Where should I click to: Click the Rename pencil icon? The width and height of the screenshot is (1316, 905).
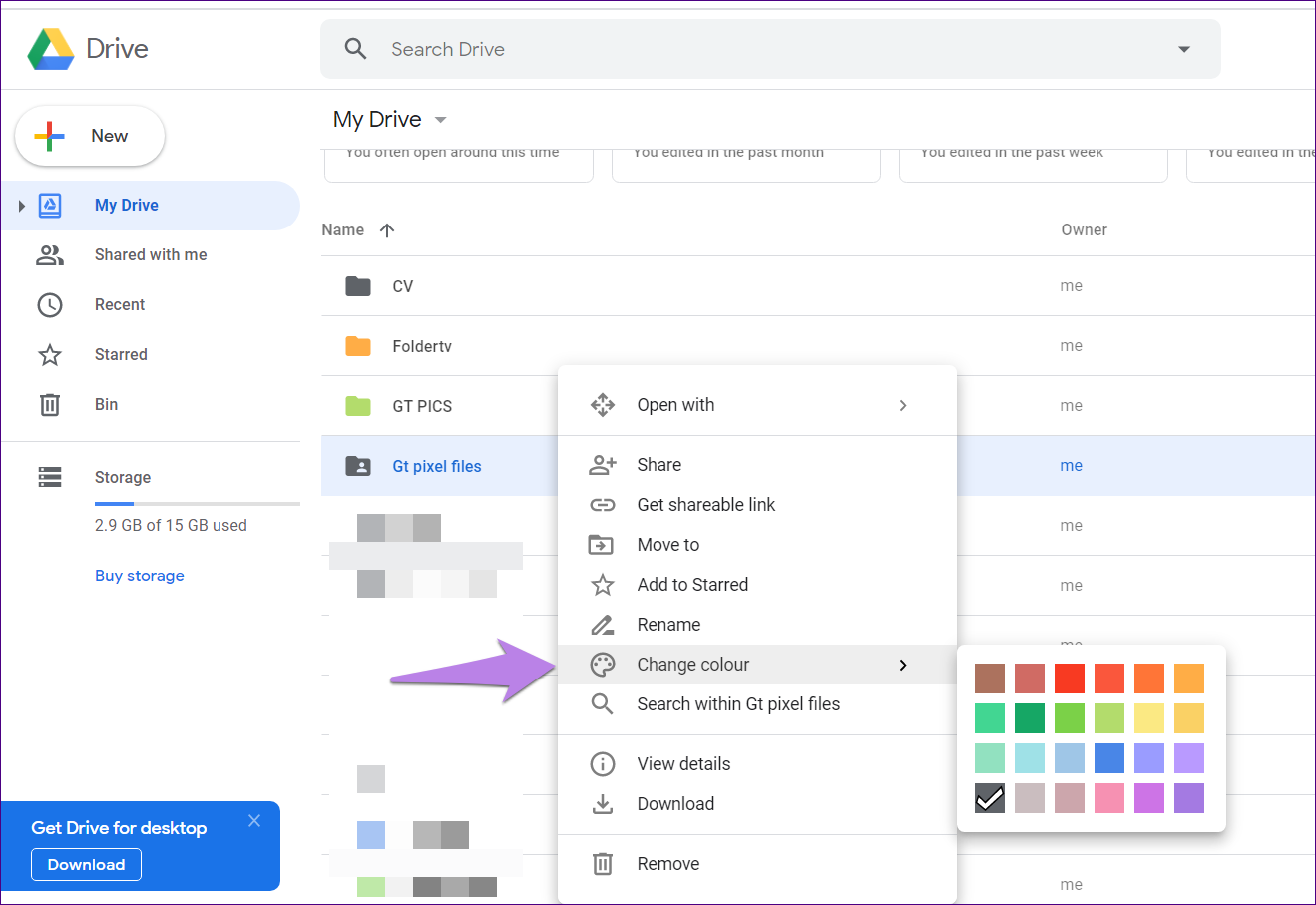tap(603, 624)
